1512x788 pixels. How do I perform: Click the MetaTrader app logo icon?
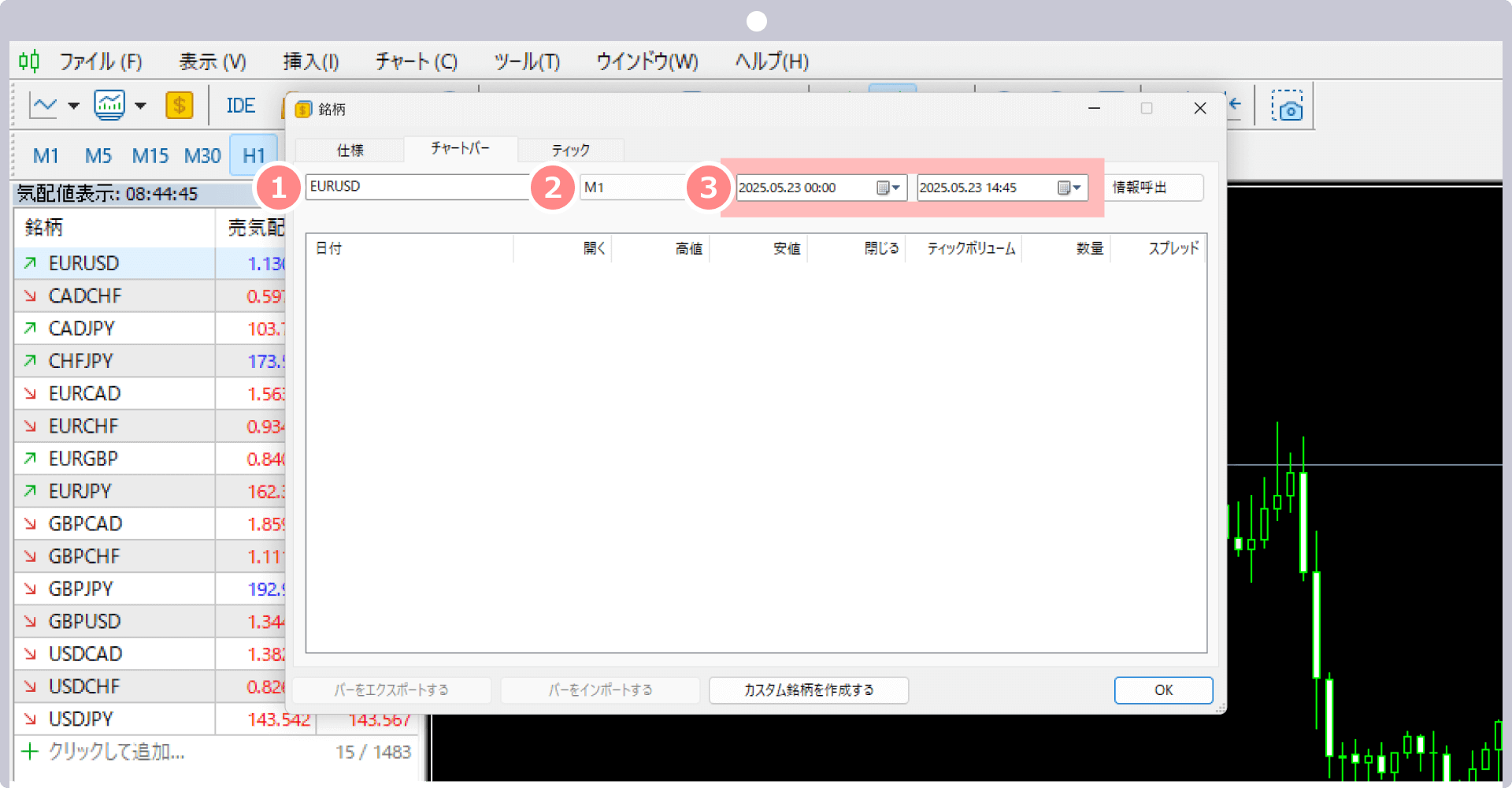[29, 61]
